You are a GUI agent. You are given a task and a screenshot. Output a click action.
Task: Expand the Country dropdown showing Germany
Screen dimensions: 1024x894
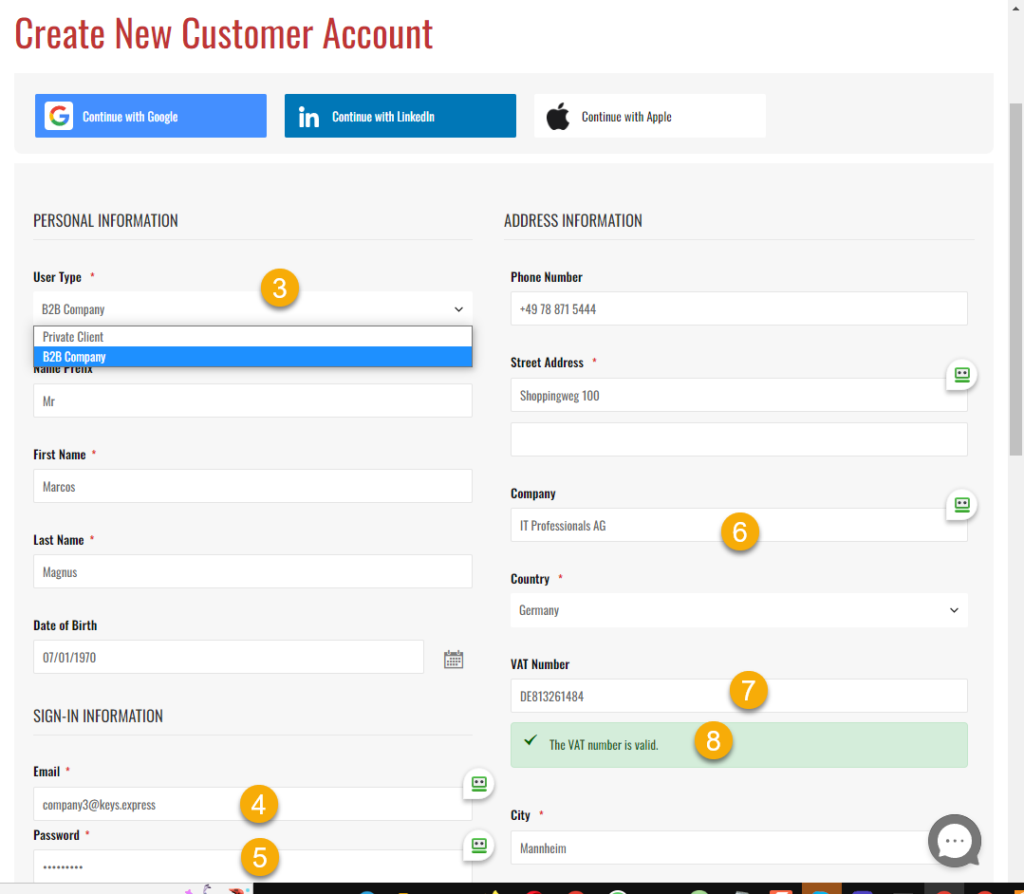tap(738, 610)
